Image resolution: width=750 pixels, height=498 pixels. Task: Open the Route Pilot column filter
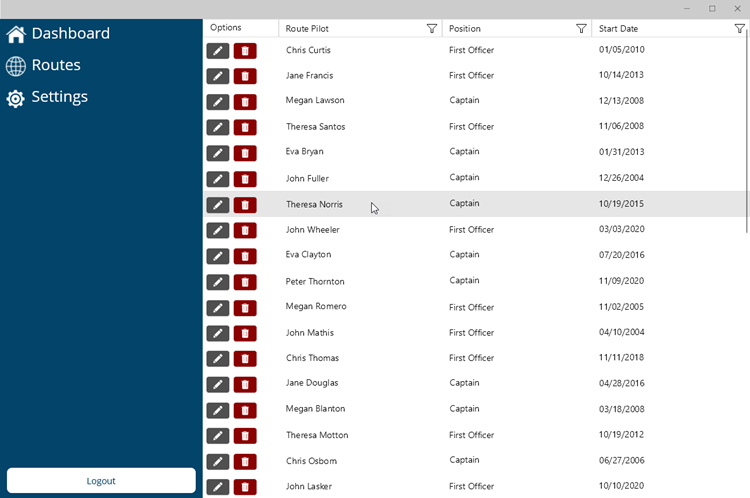click(431, 29)
